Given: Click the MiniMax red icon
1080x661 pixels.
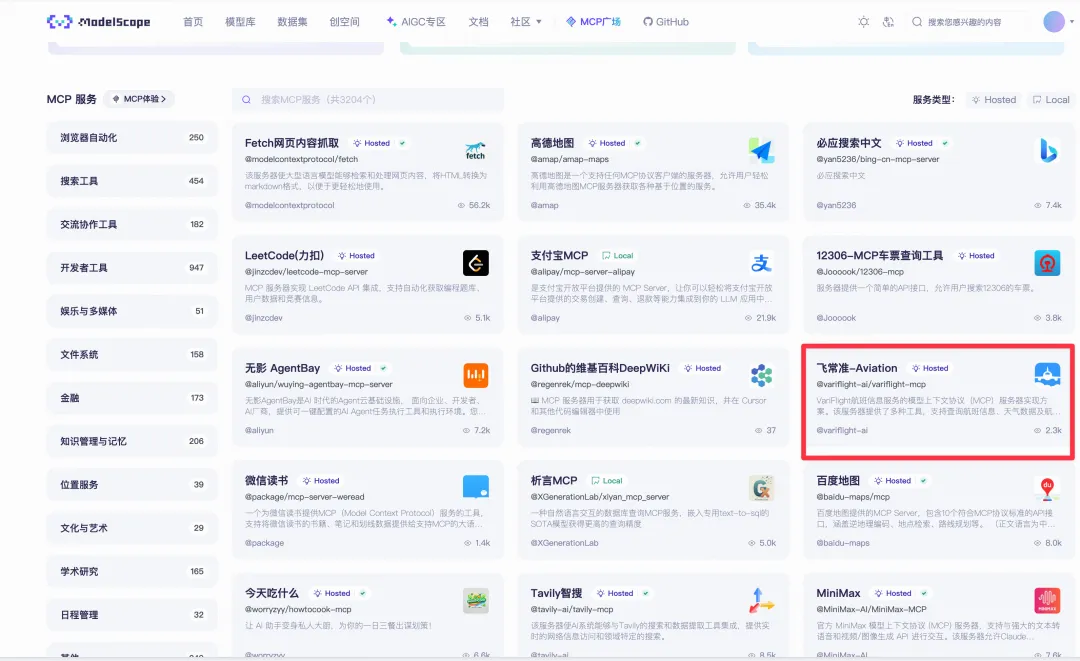Looking at the screenshot, I should click(1048, 600).
